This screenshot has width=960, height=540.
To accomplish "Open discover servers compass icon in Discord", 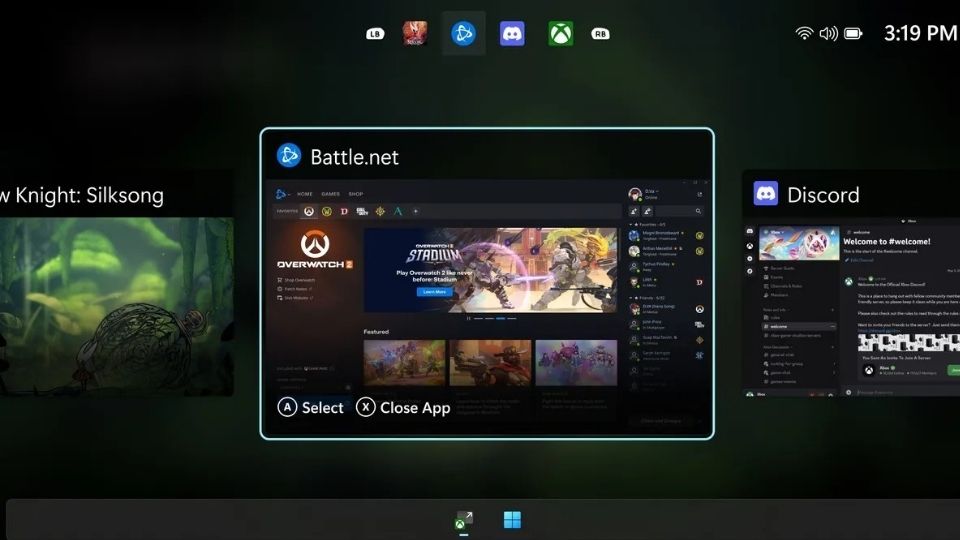I will [x=750, y=271].
